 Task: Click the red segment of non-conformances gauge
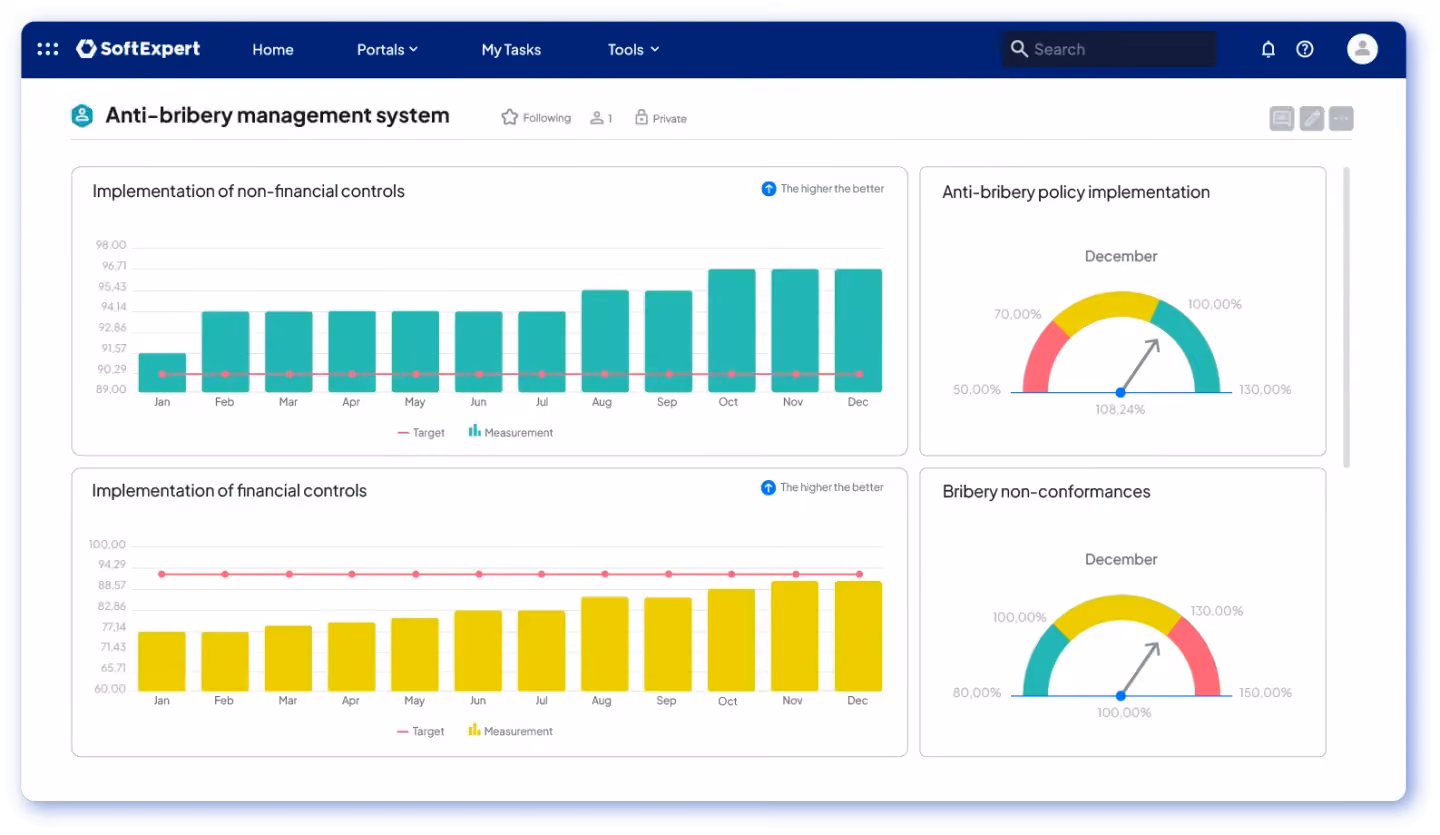[x=1197, y=655]
